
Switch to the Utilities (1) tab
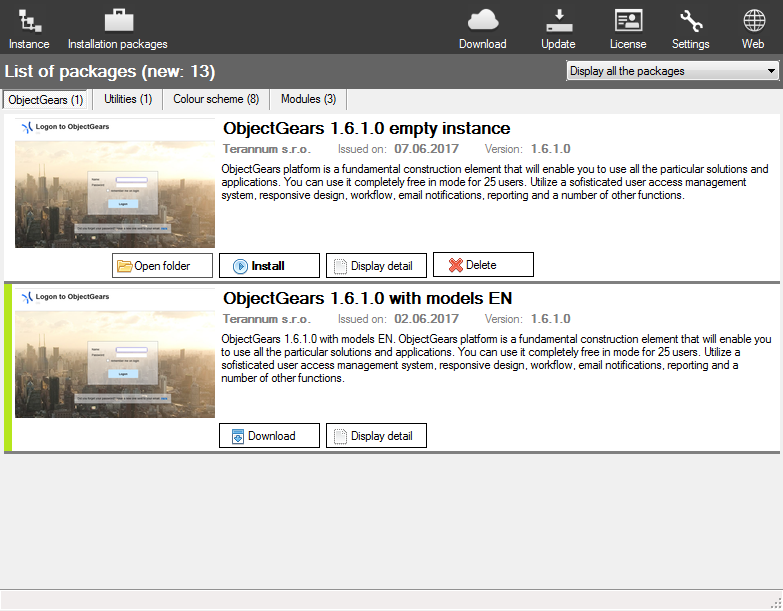(128, 99)
